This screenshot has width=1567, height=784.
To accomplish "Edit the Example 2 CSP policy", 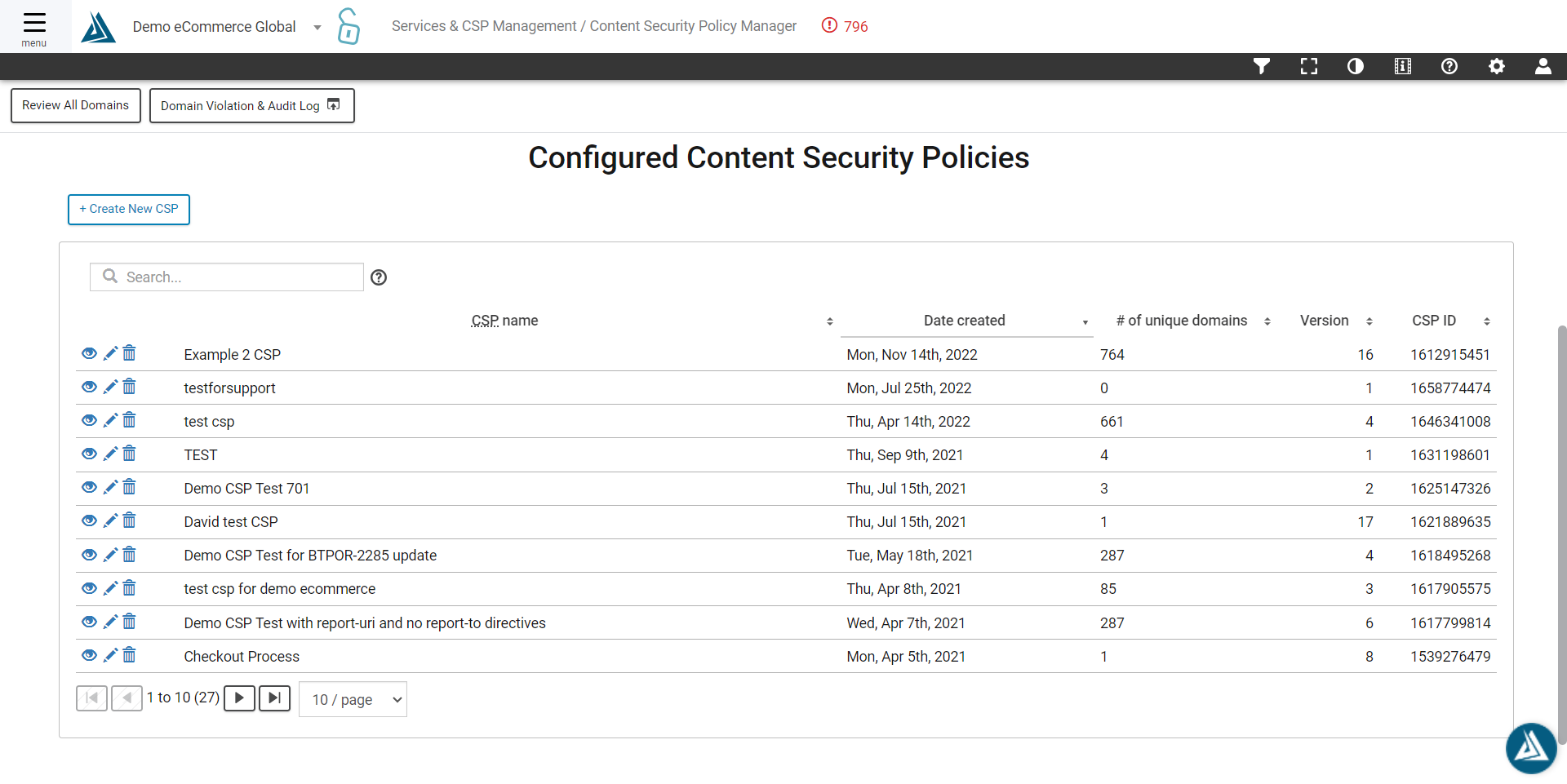I will tap(110, 353).
